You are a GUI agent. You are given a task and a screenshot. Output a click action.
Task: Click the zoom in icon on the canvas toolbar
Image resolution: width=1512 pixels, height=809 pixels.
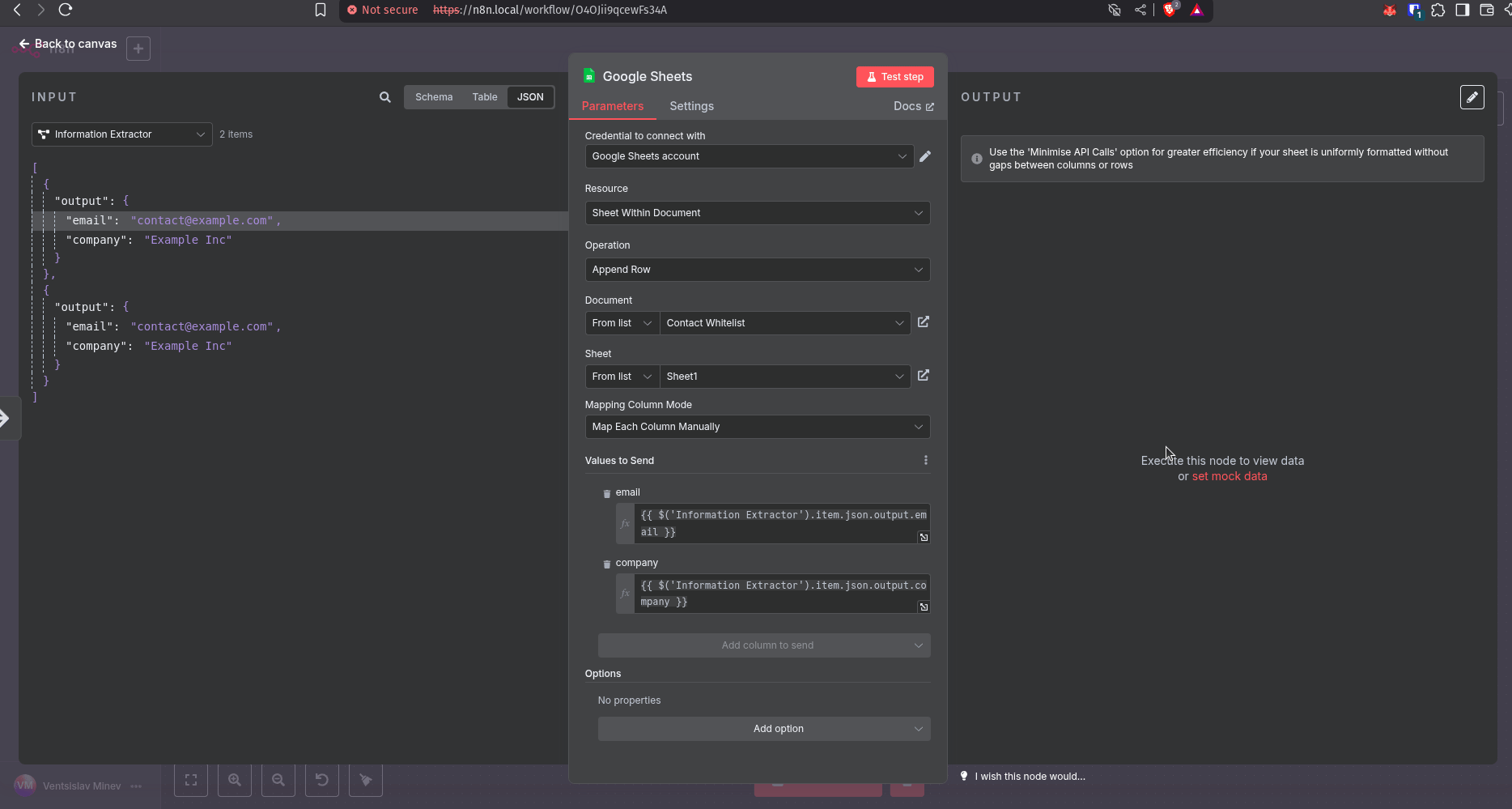[x=235, y=780]
